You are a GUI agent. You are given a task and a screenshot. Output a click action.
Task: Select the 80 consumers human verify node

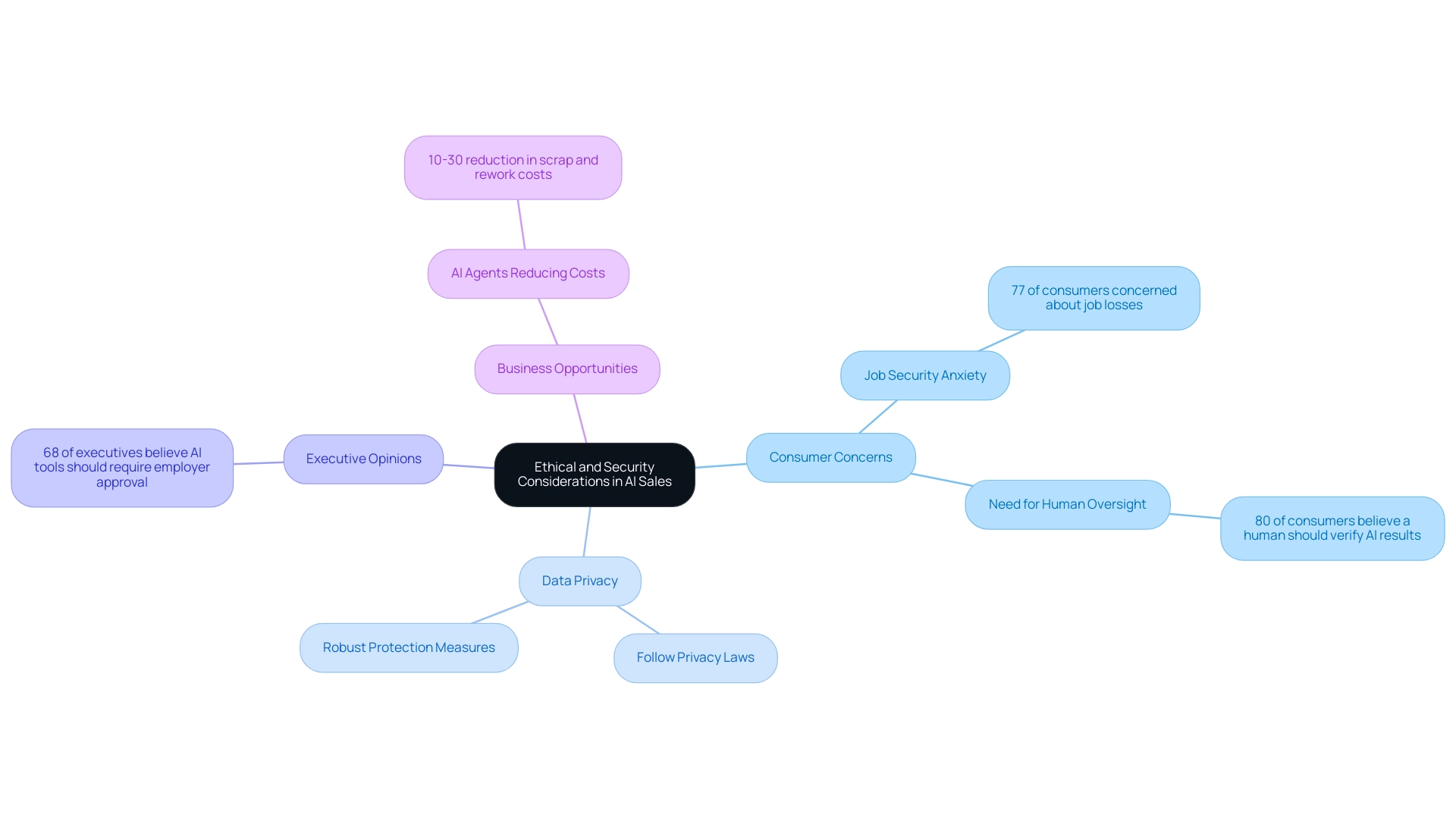pos(1332,527)
